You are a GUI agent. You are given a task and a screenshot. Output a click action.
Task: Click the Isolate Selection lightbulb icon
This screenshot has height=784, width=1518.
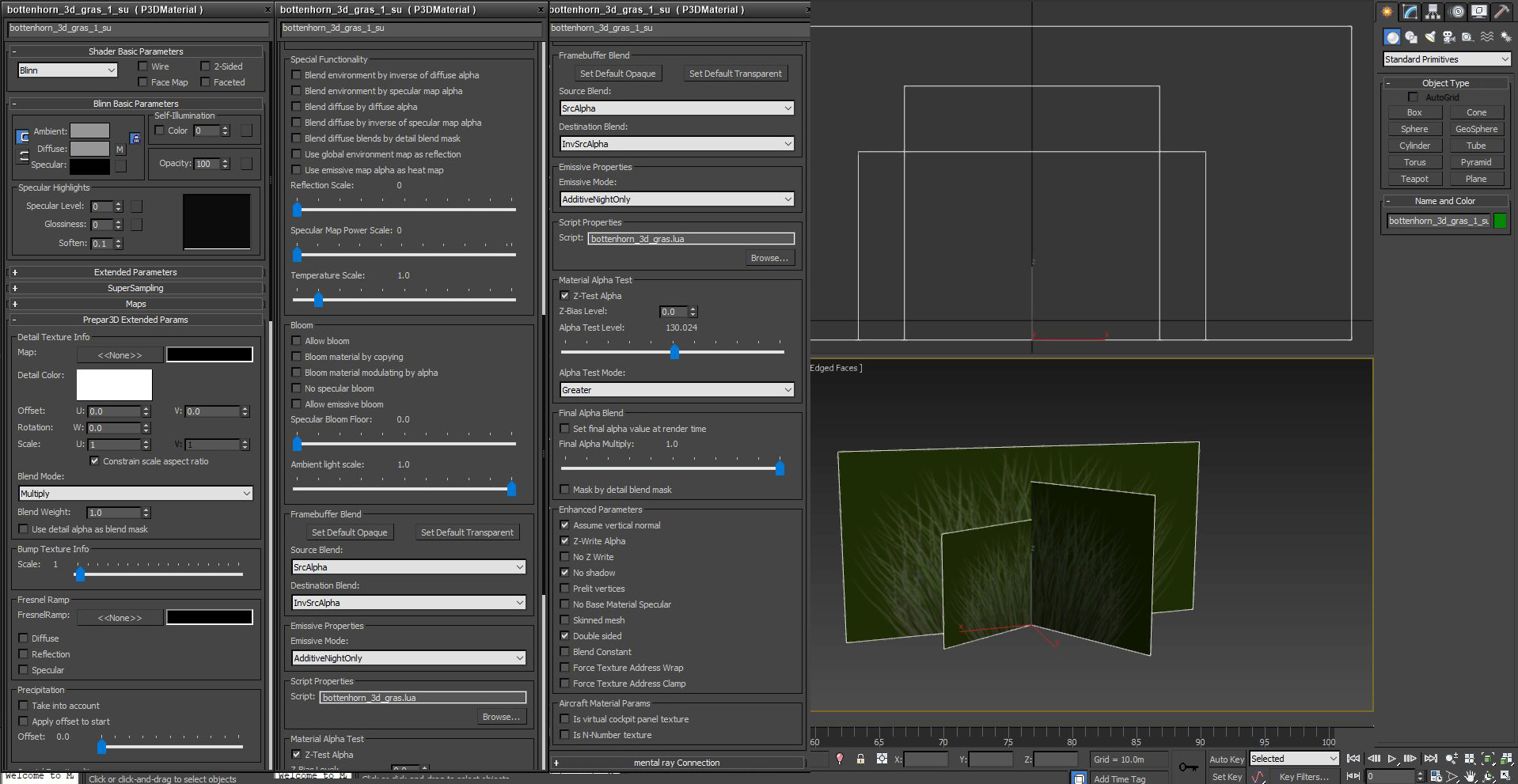840,759
